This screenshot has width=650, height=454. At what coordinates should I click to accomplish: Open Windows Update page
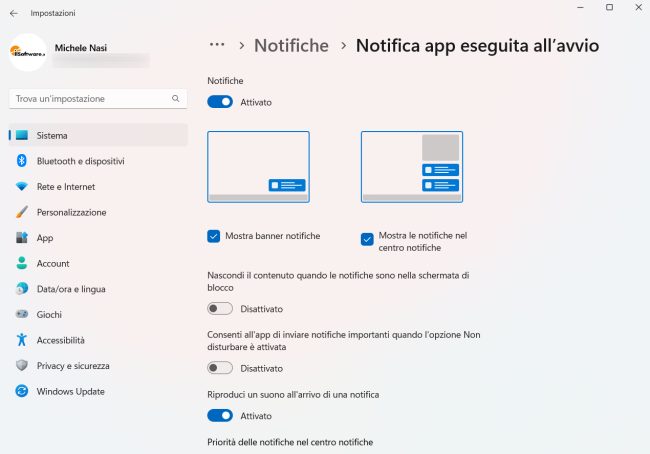pyautogui.click(x=70, y=391)
